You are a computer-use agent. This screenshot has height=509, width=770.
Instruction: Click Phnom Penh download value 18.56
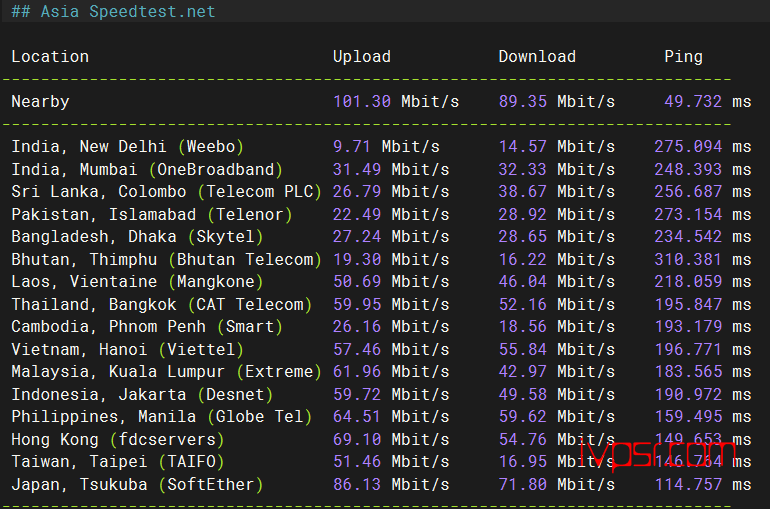tap(522, 326)
